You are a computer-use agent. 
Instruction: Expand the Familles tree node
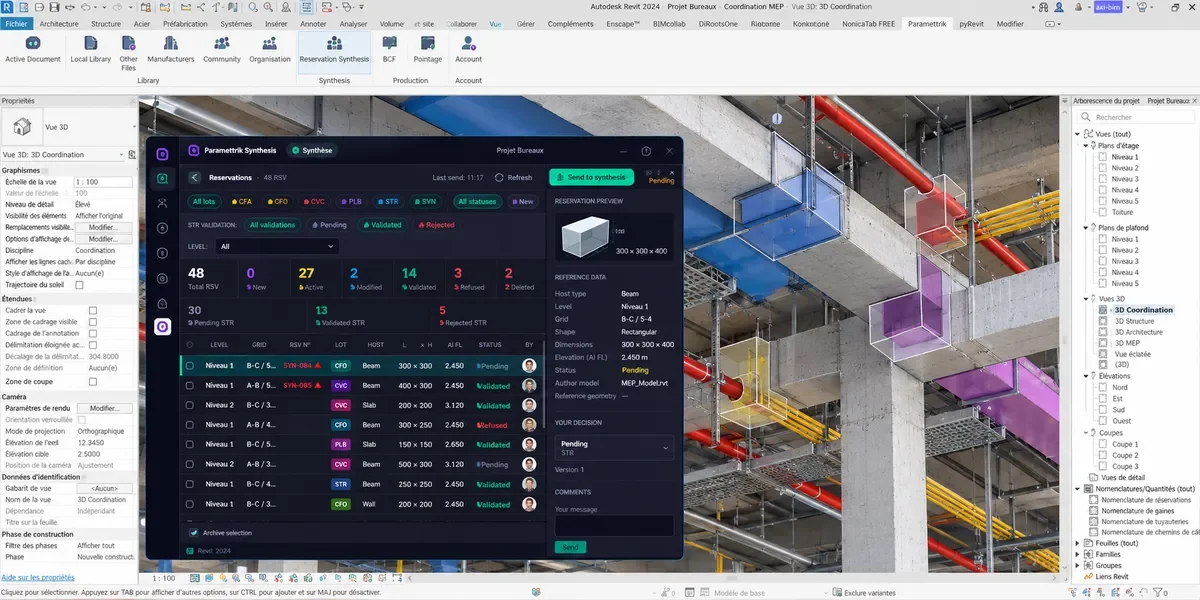click(1078, 554)
